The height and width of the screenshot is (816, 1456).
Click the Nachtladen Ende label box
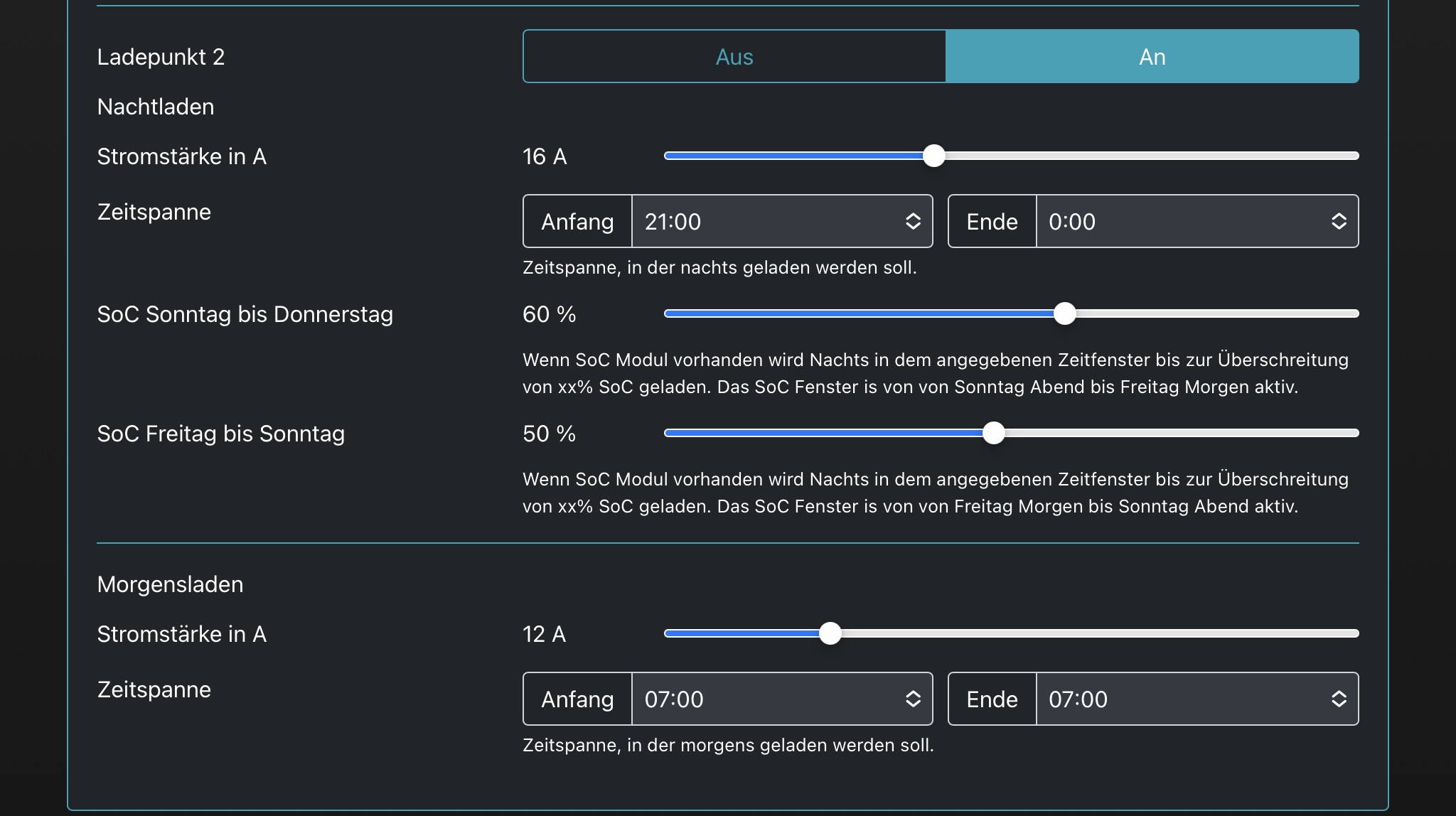[x=992, y=222]
